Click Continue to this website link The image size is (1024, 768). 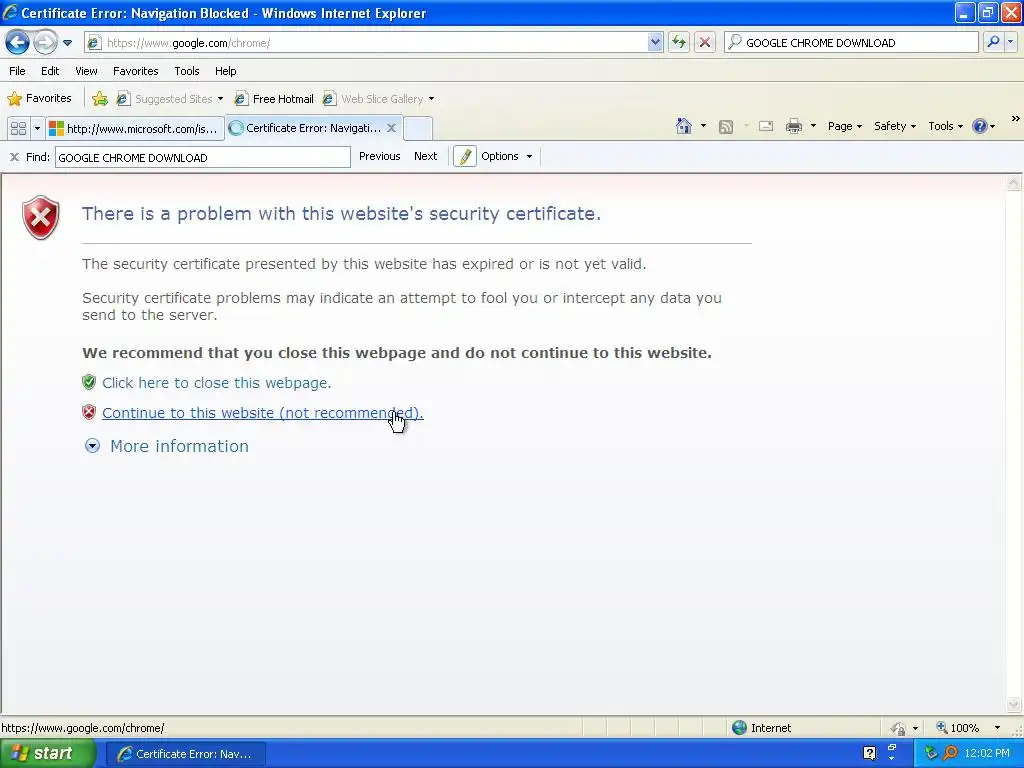[x=263, y=413]
